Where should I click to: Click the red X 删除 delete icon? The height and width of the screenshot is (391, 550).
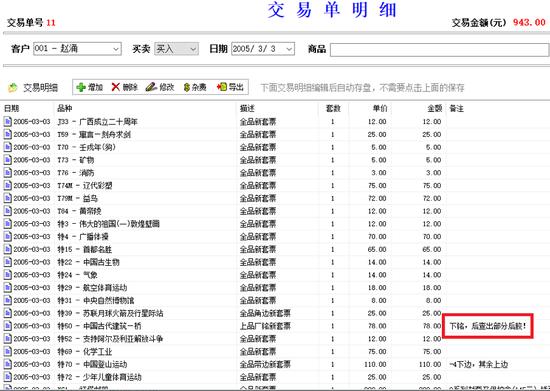pyautogui.click(x=116, y=87)
